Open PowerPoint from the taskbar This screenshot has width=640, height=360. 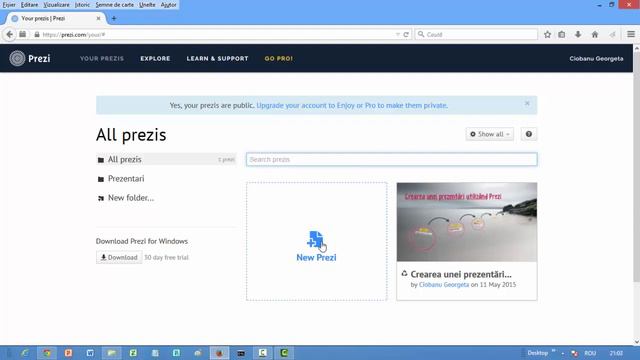coord(68,353)
